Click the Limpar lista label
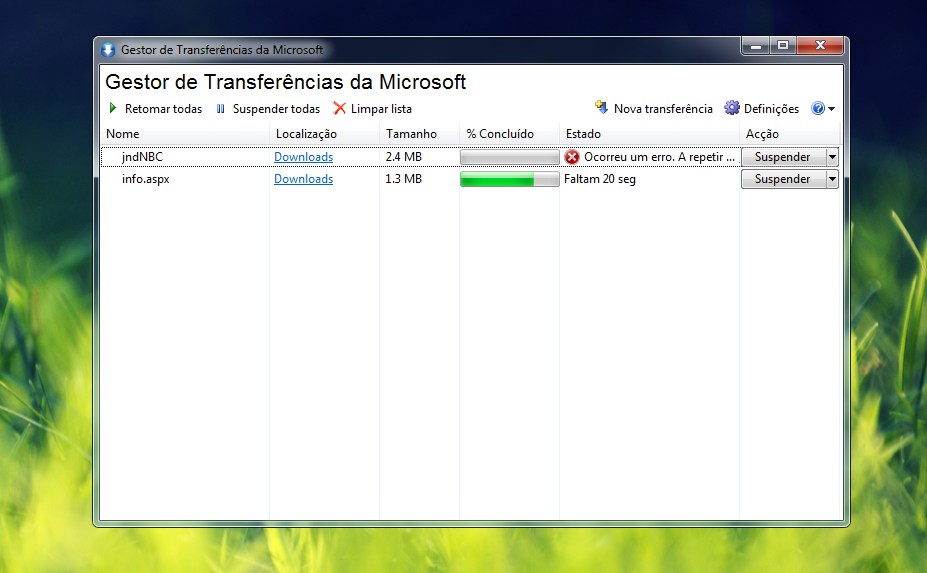Viewport: 927px width, 573px height. coord(381,109)
